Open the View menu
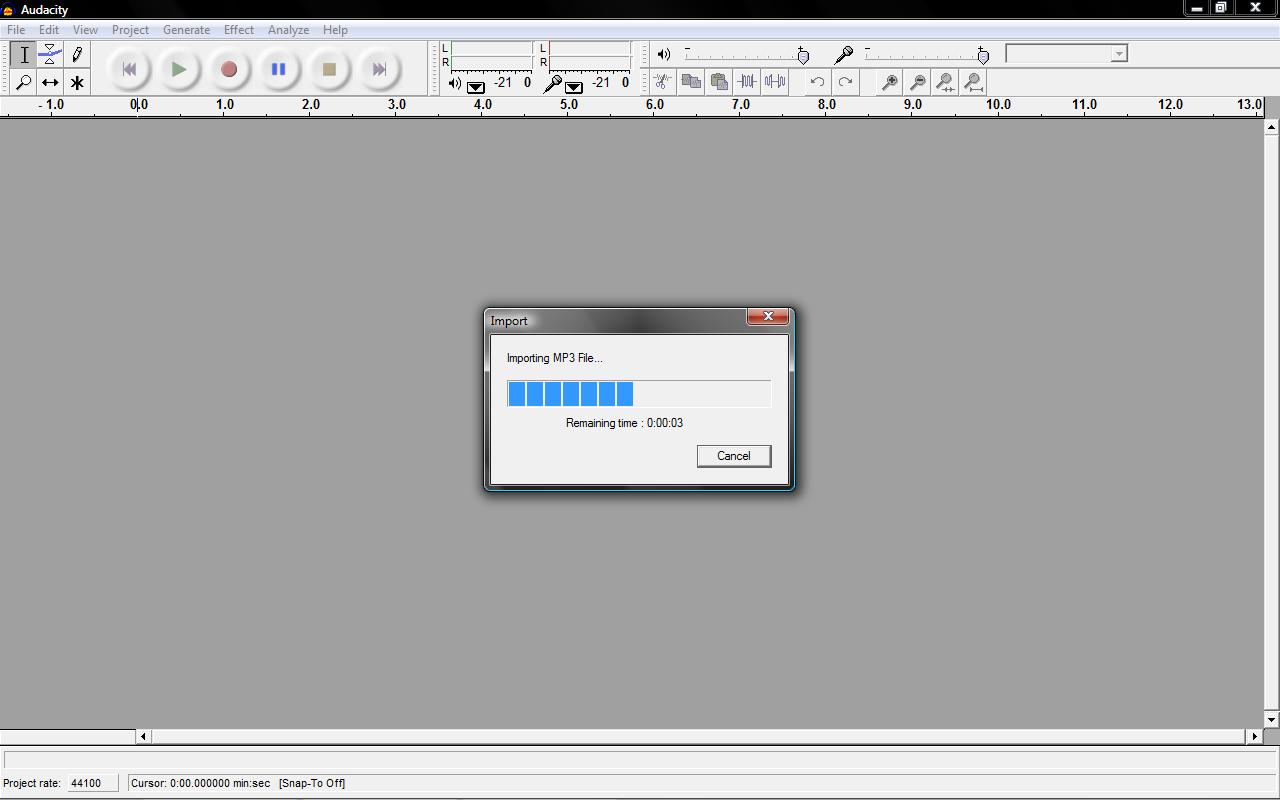1280x800 pixels. (85, 30)
